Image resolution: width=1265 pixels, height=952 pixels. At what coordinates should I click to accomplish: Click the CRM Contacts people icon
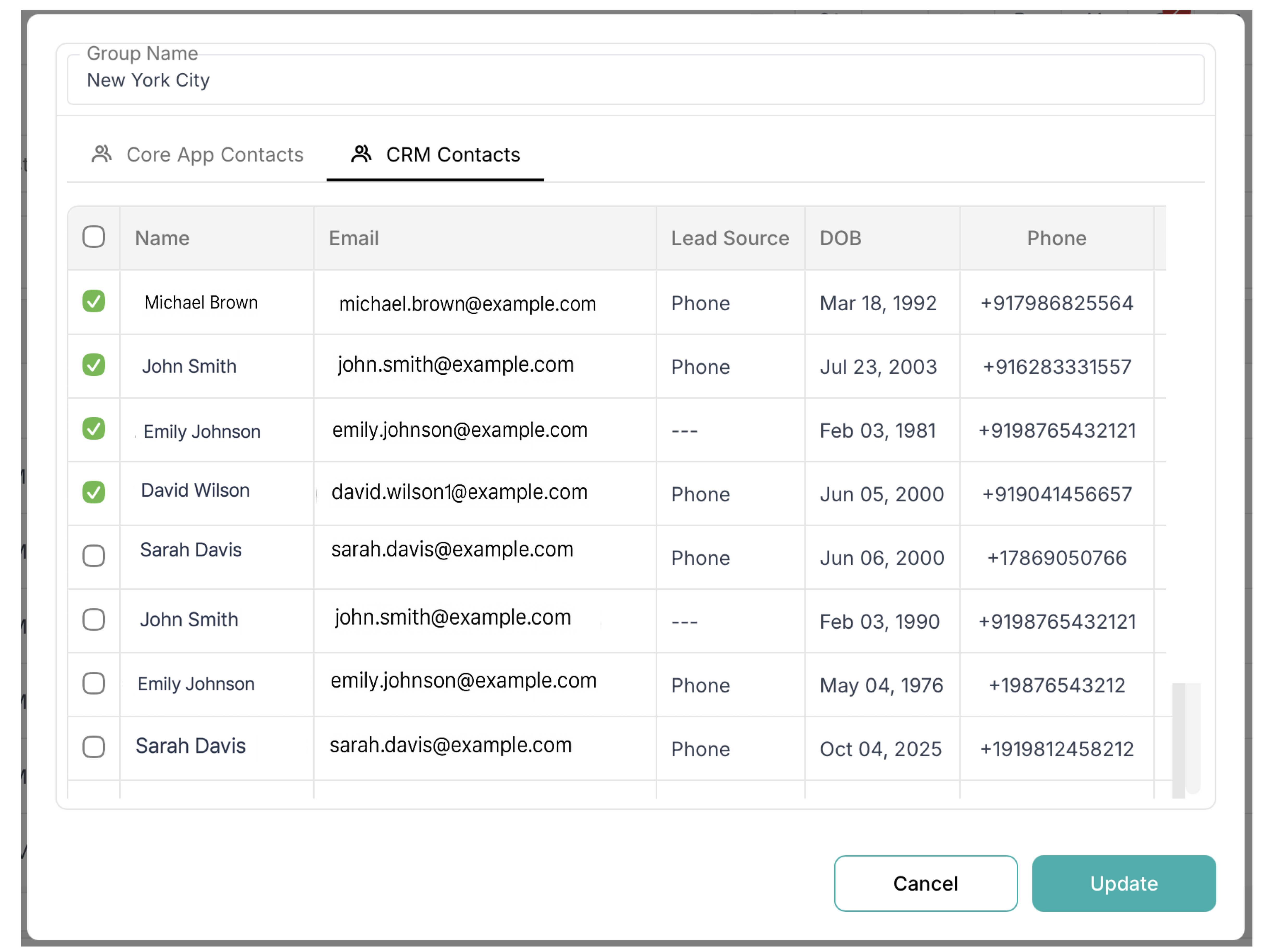(361, 154)
